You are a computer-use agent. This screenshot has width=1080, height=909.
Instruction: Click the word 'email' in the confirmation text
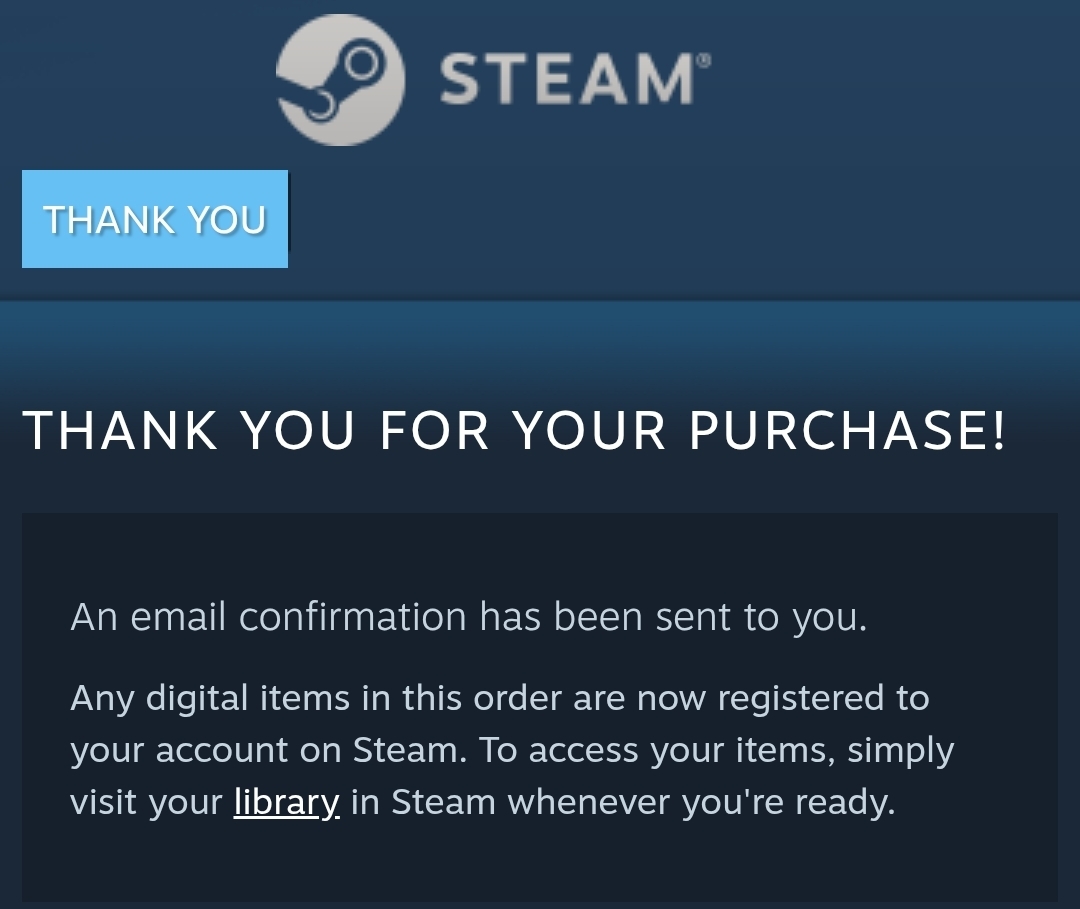(x=178, y=616)
